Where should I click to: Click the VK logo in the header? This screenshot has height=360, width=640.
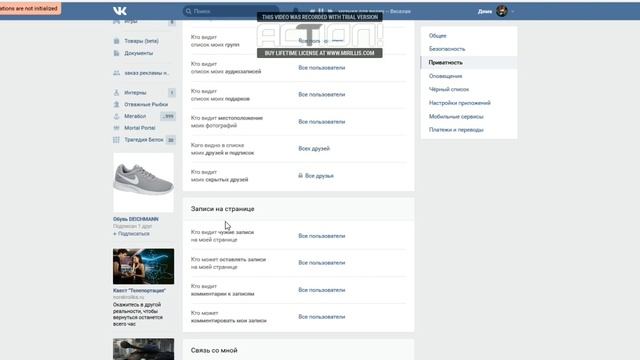point(120,11)
